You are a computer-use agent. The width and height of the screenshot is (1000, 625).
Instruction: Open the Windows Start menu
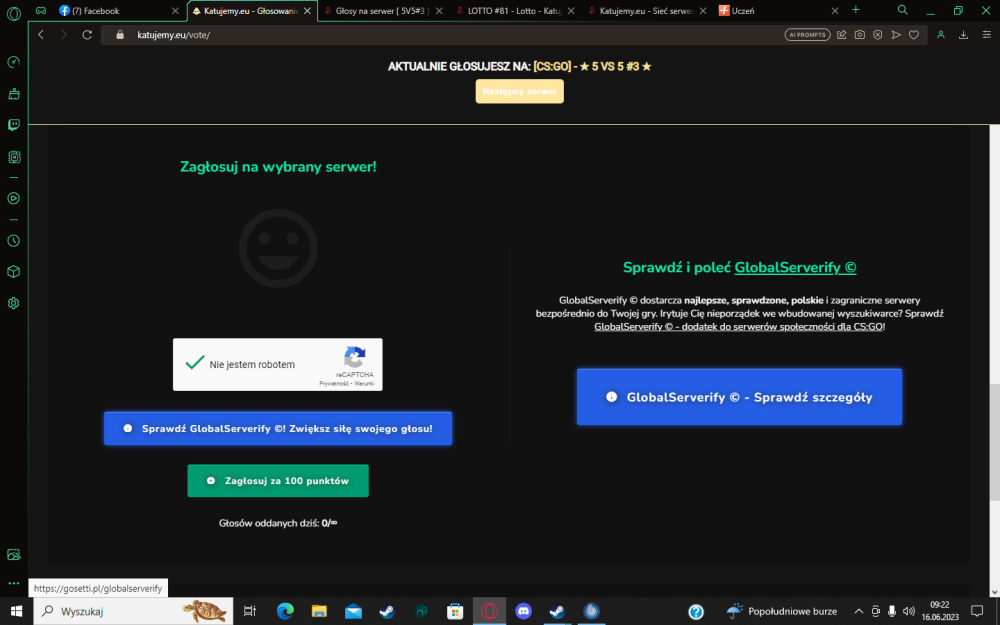click(x=15, y=611)
